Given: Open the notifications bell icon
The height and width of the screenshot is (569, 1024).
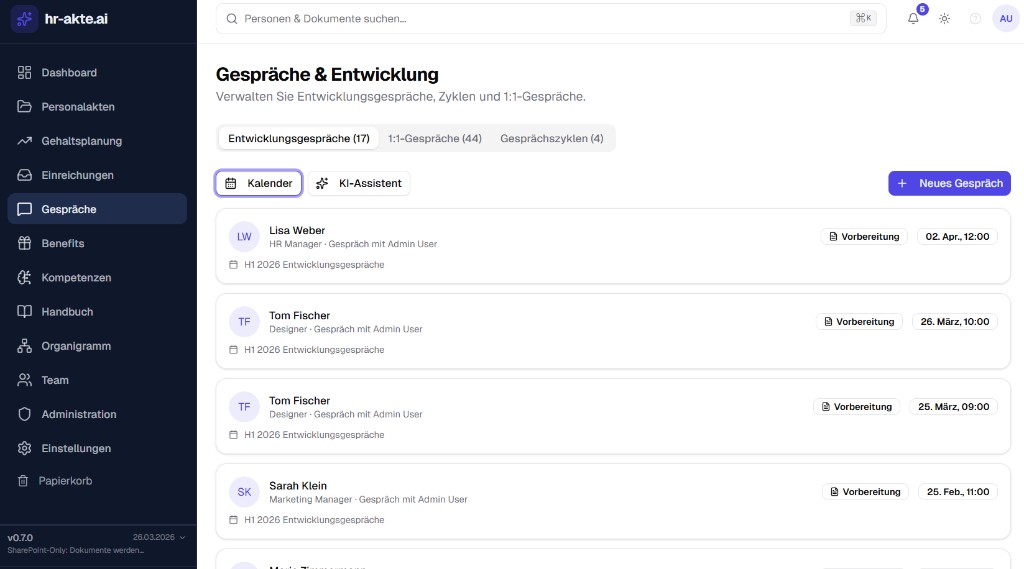Looking at the screenshot, I should [x=913, y=18].
